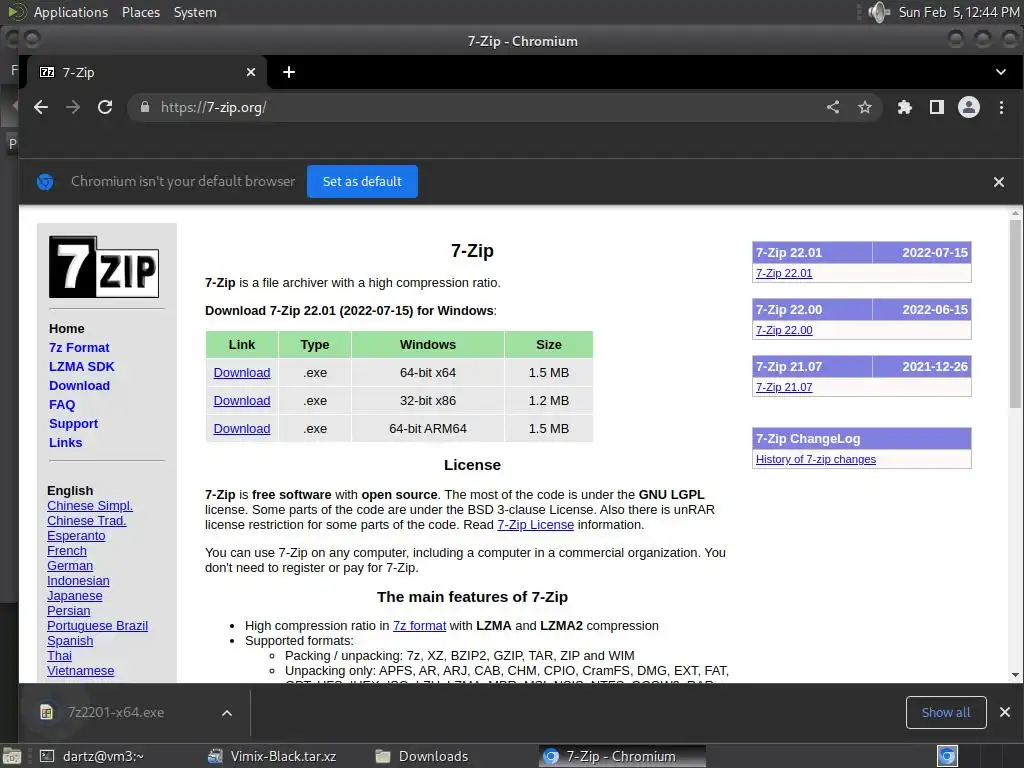Open the 7-Zip 21.07 news link
1024x768 pixels.
[784, 387]
